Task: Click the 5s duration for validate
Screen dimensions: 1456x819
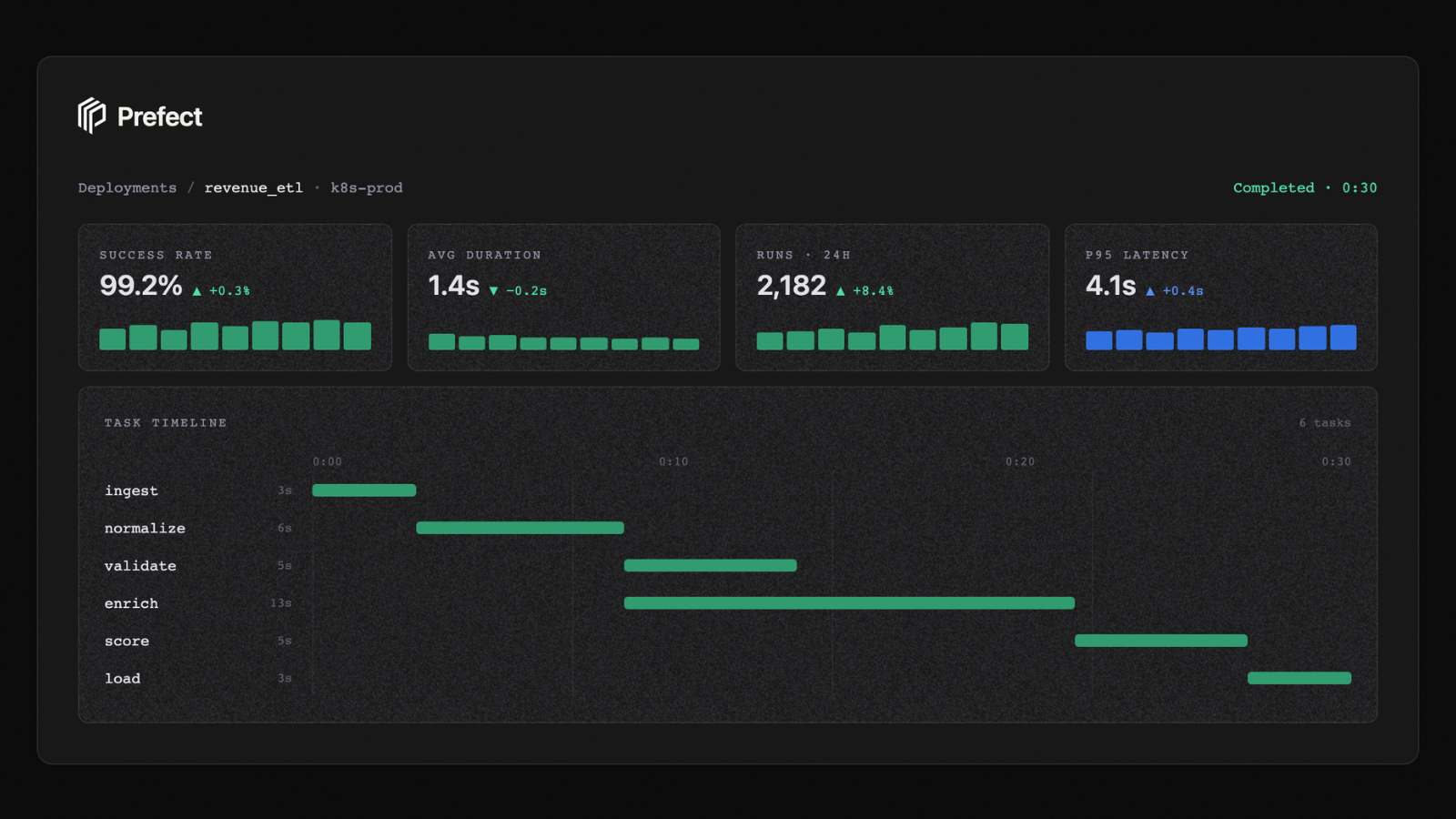Action: tap(284, 565)
